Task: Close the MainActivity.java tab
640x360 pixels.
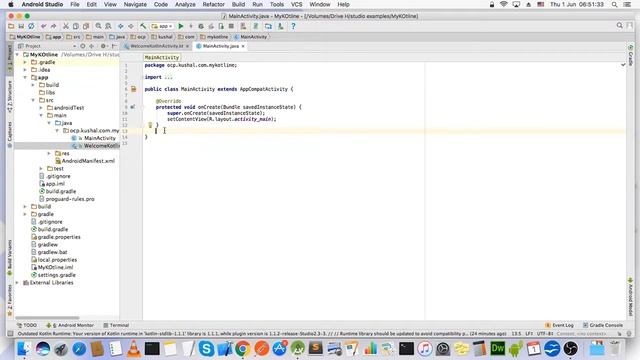Action: (243, 46)
